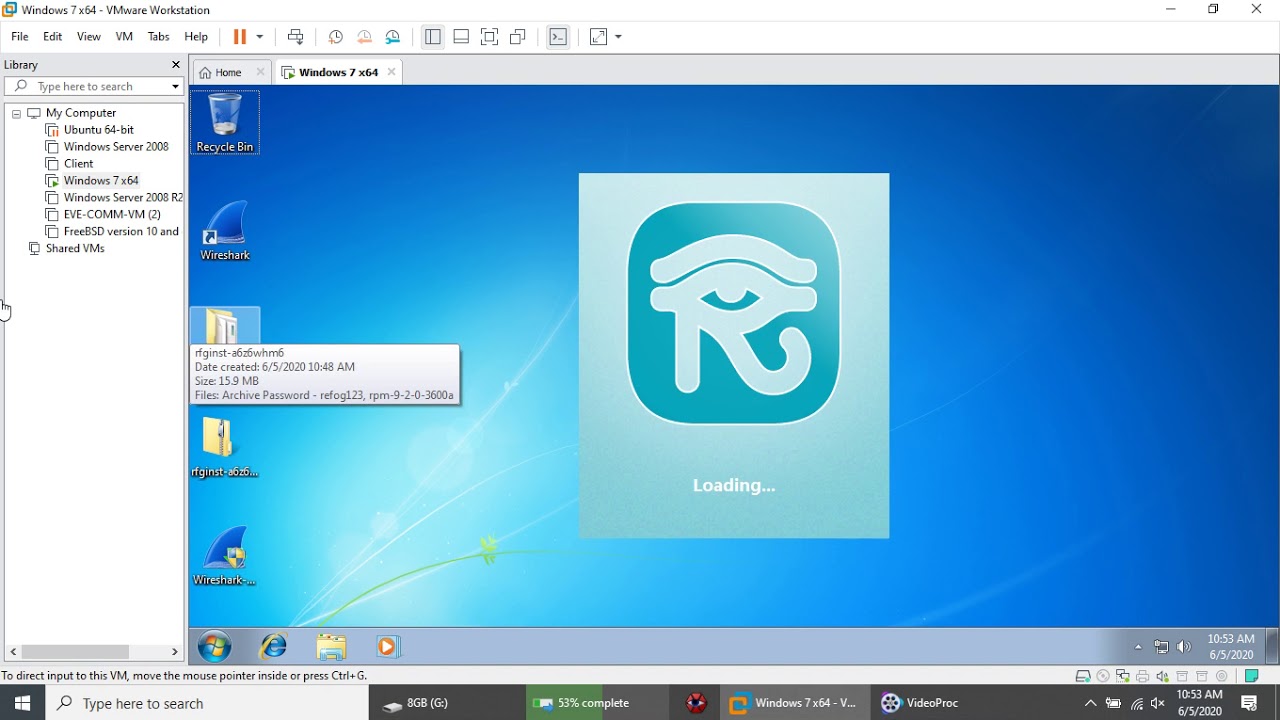1280x720 pixels.
Task: Open Windows Media Player taskbar icon
Action: coord(388,647)
